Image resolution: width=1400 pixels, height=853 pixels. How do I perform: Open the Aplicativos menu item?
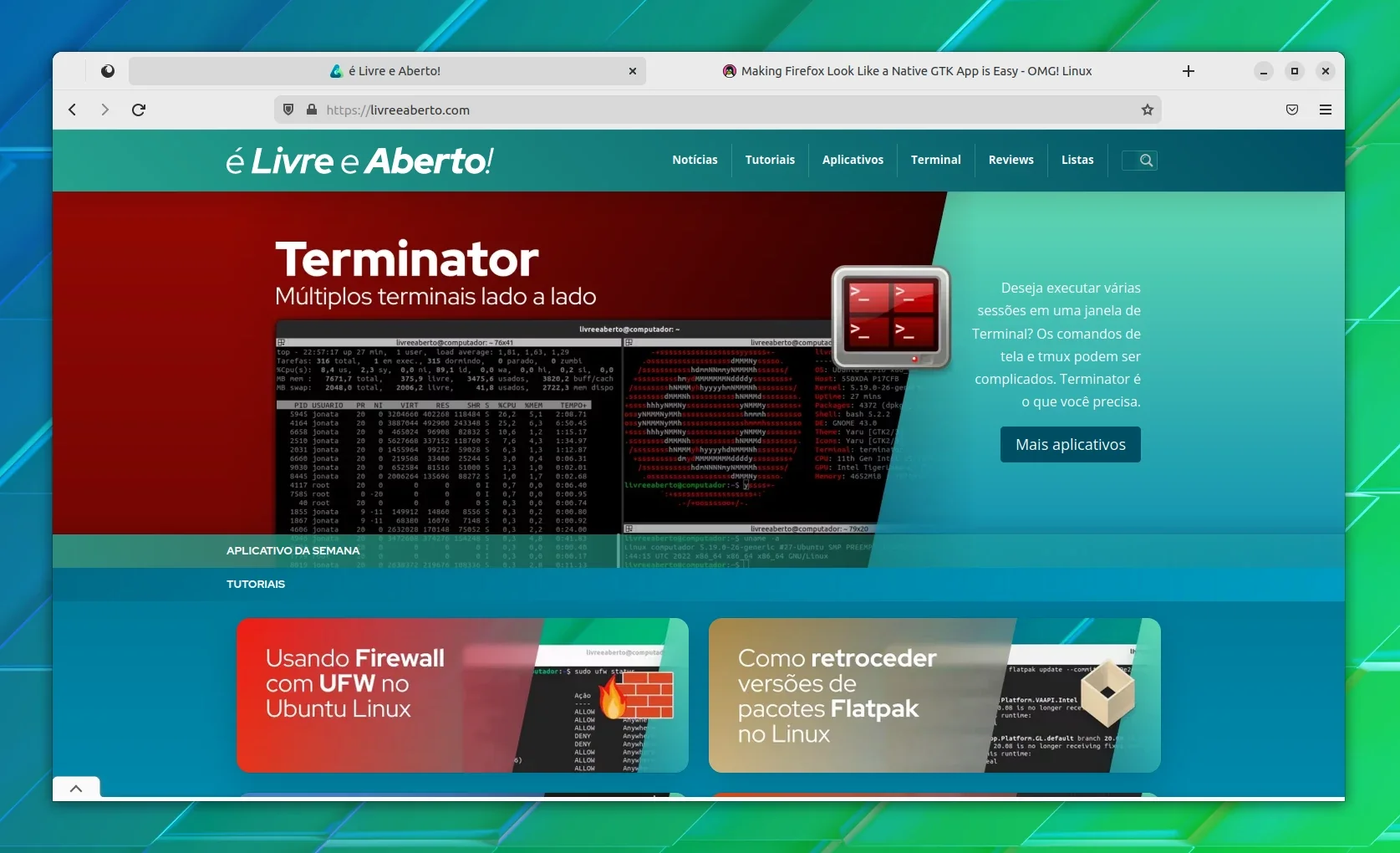click(853, 160)
